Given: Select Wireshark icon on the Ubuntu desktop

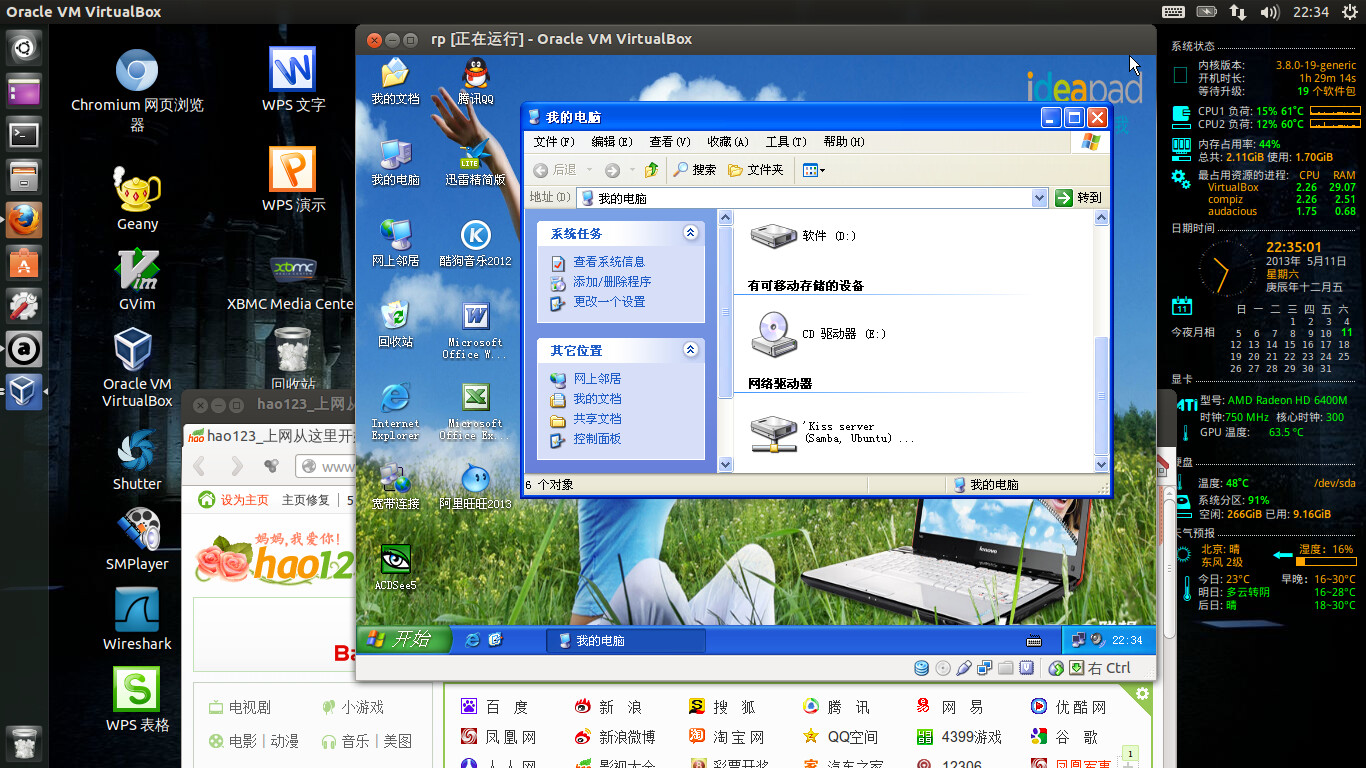Looking at the screenshot, I should click(137, 620).
